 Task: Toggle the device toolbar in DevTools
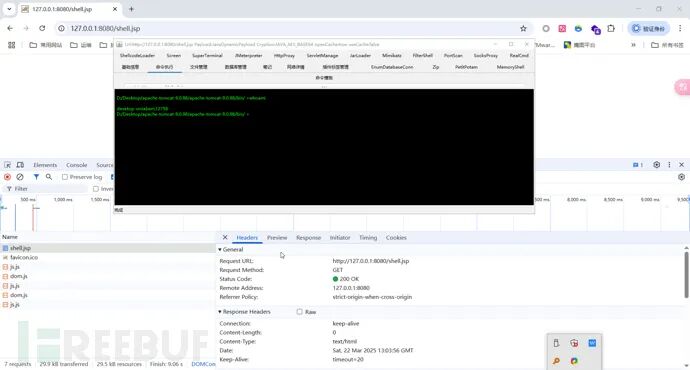pos(20,165)
